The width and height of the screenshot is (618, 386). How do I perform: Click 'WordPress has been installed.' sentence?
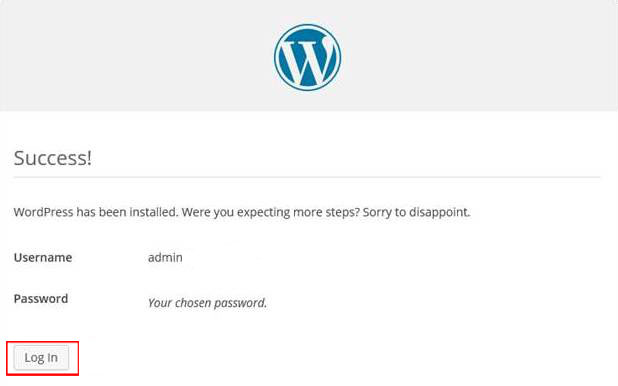[96, 212]
